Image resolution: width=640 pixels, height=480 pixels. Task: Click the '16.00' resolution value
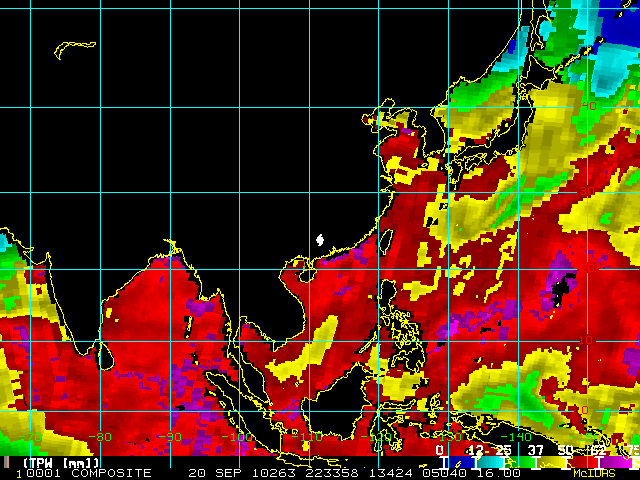point(498,473)
